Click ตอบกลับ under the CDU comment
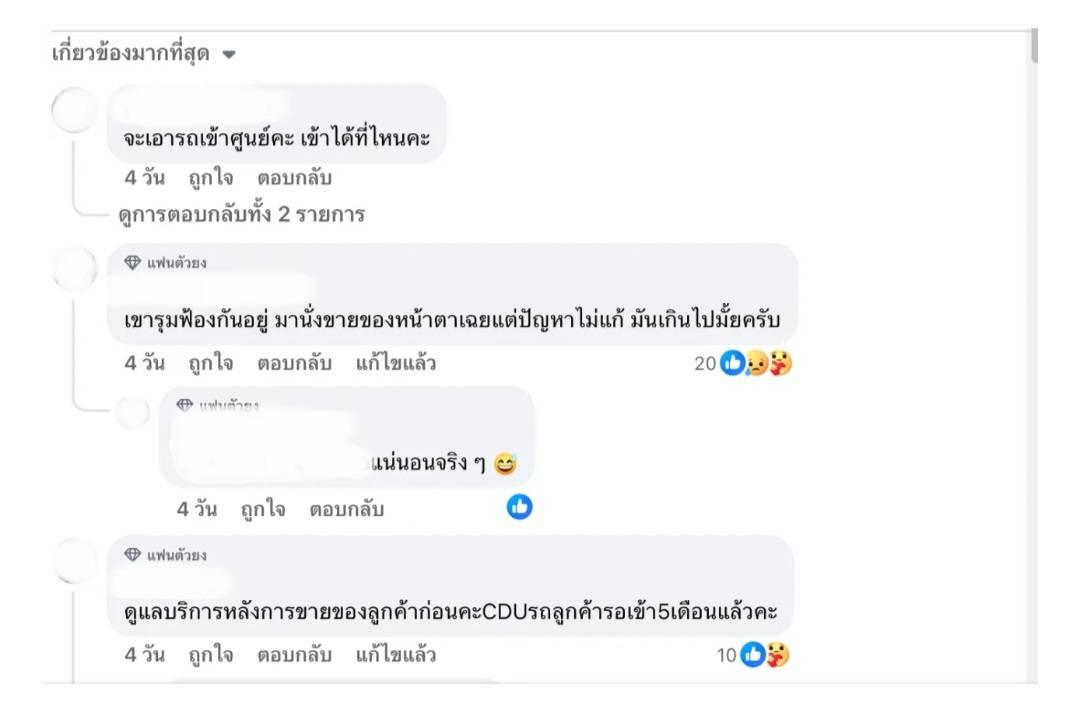Image resolution: width=1080 pixels, height=721 pixels. (294, 654)
